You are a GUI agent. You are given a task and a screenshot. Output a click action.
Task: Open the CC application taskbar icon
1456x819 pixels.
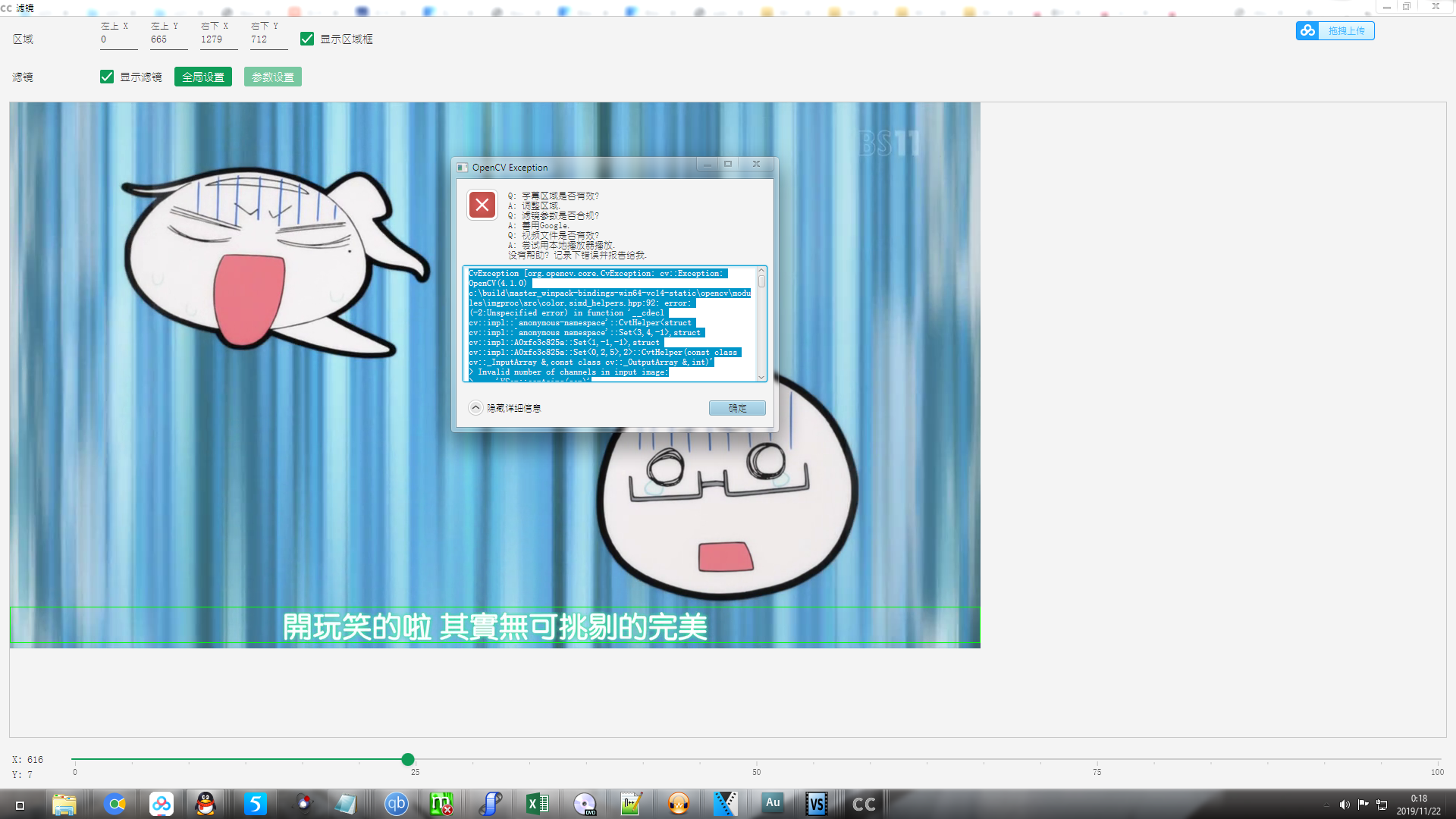[864, 804]
